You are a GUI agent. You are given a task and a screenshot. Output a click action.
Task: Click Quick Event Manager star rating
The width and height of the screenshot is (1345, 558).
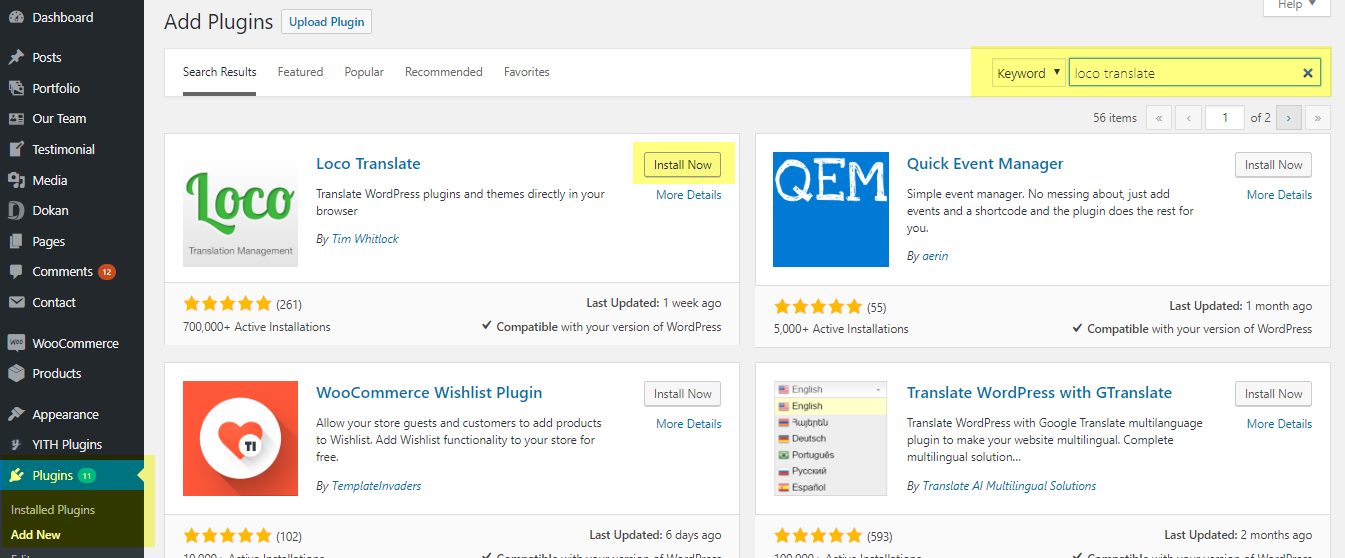click(817, 307)
